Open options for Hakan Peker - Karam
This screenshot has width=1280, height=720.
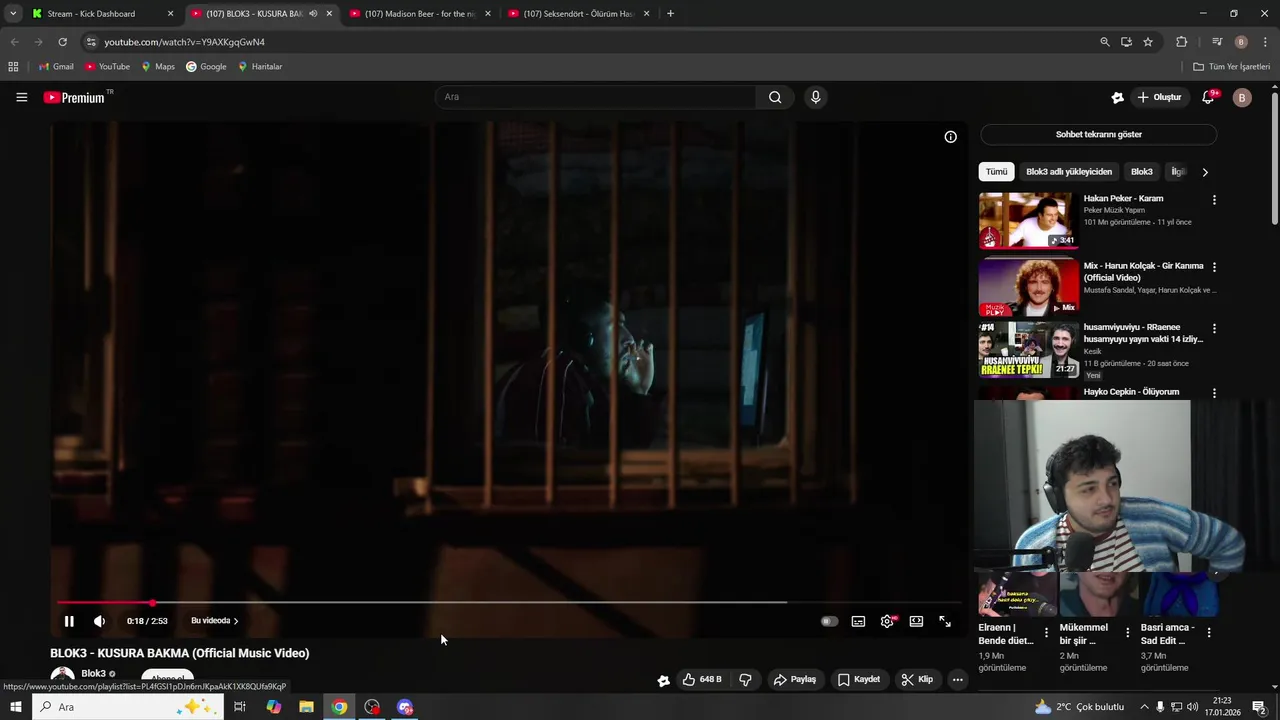[x=1214, y=200]
